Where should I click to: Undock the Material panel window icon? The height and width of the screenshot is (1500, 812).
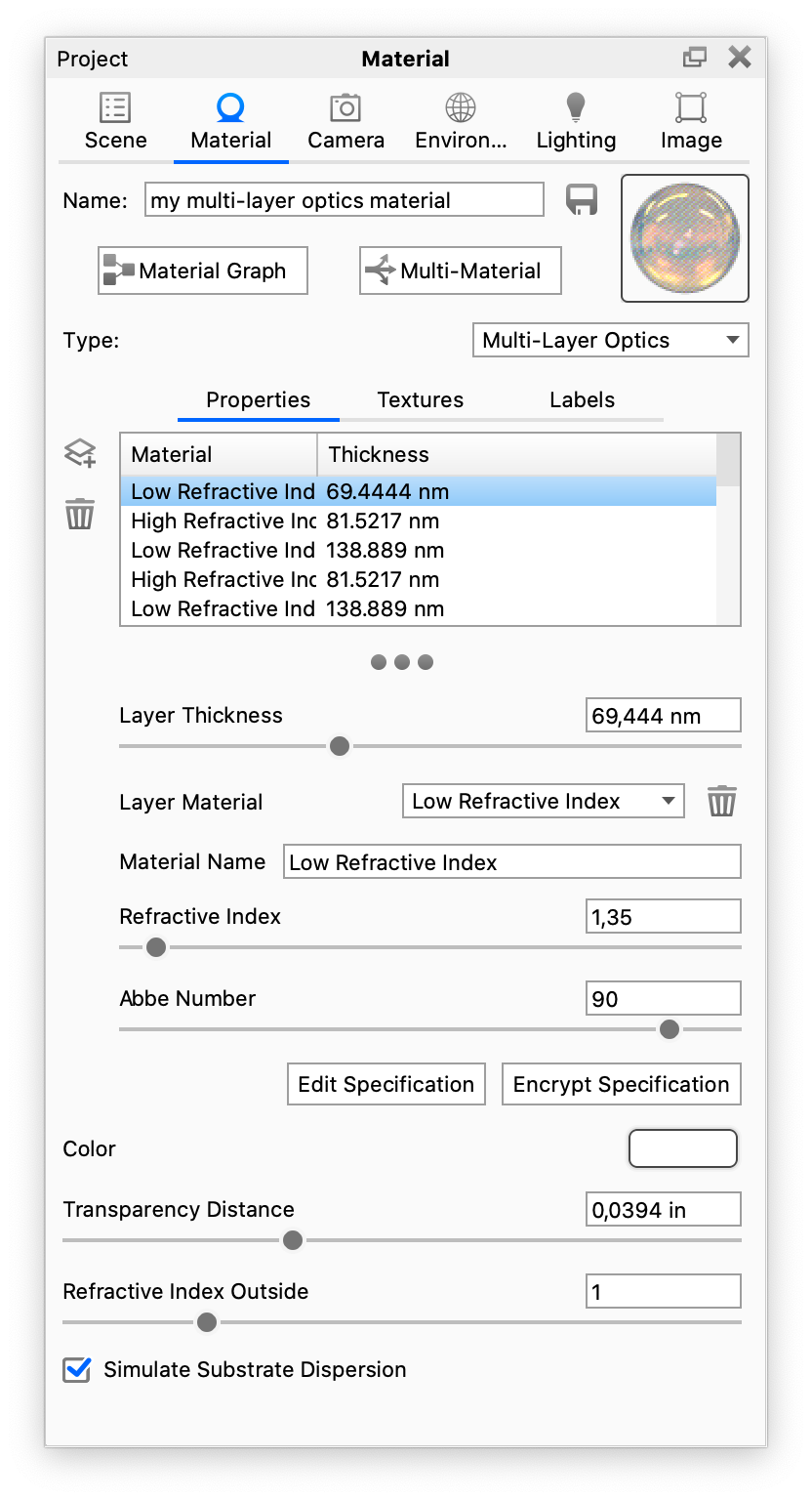point(694,58)
